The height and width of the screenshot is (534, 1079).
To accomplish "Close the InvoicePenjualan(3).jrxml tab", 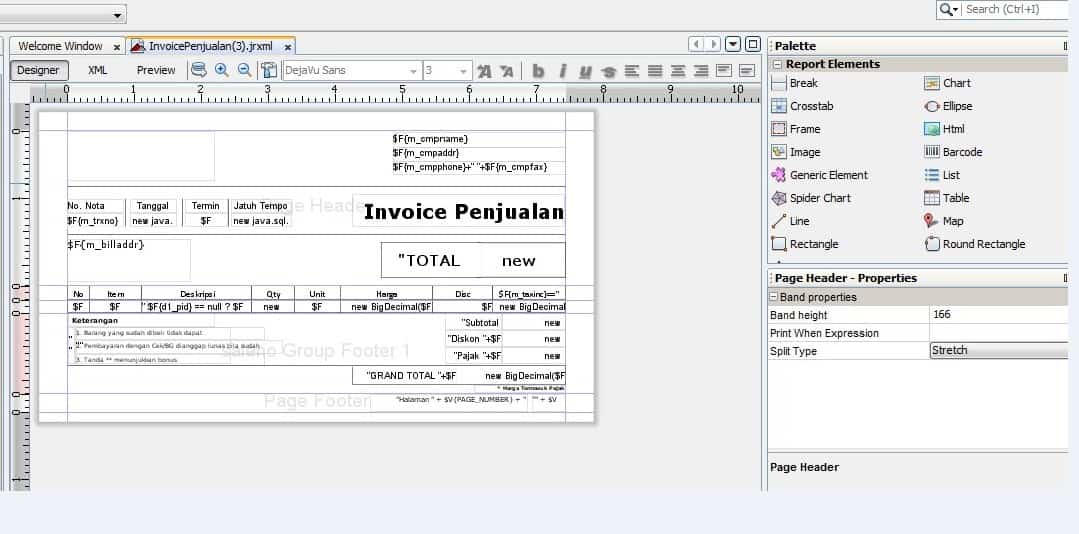I will click(288, 47).
